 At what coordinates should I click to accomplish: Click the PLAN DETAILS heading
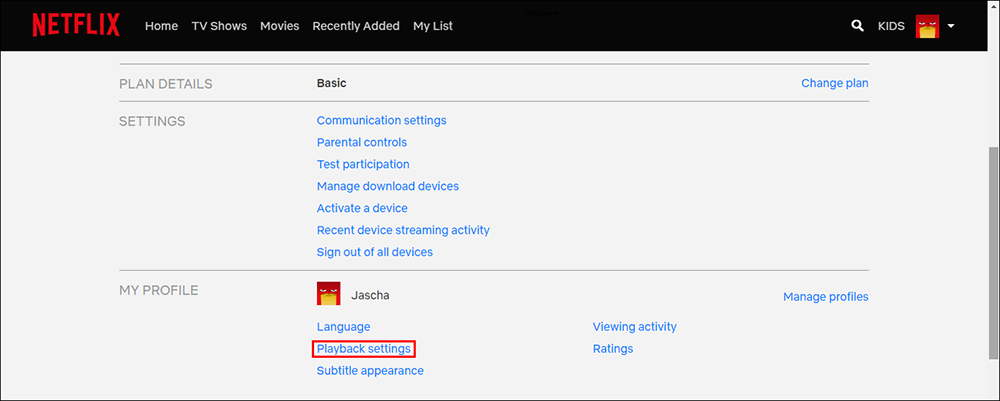pos(166,84)
